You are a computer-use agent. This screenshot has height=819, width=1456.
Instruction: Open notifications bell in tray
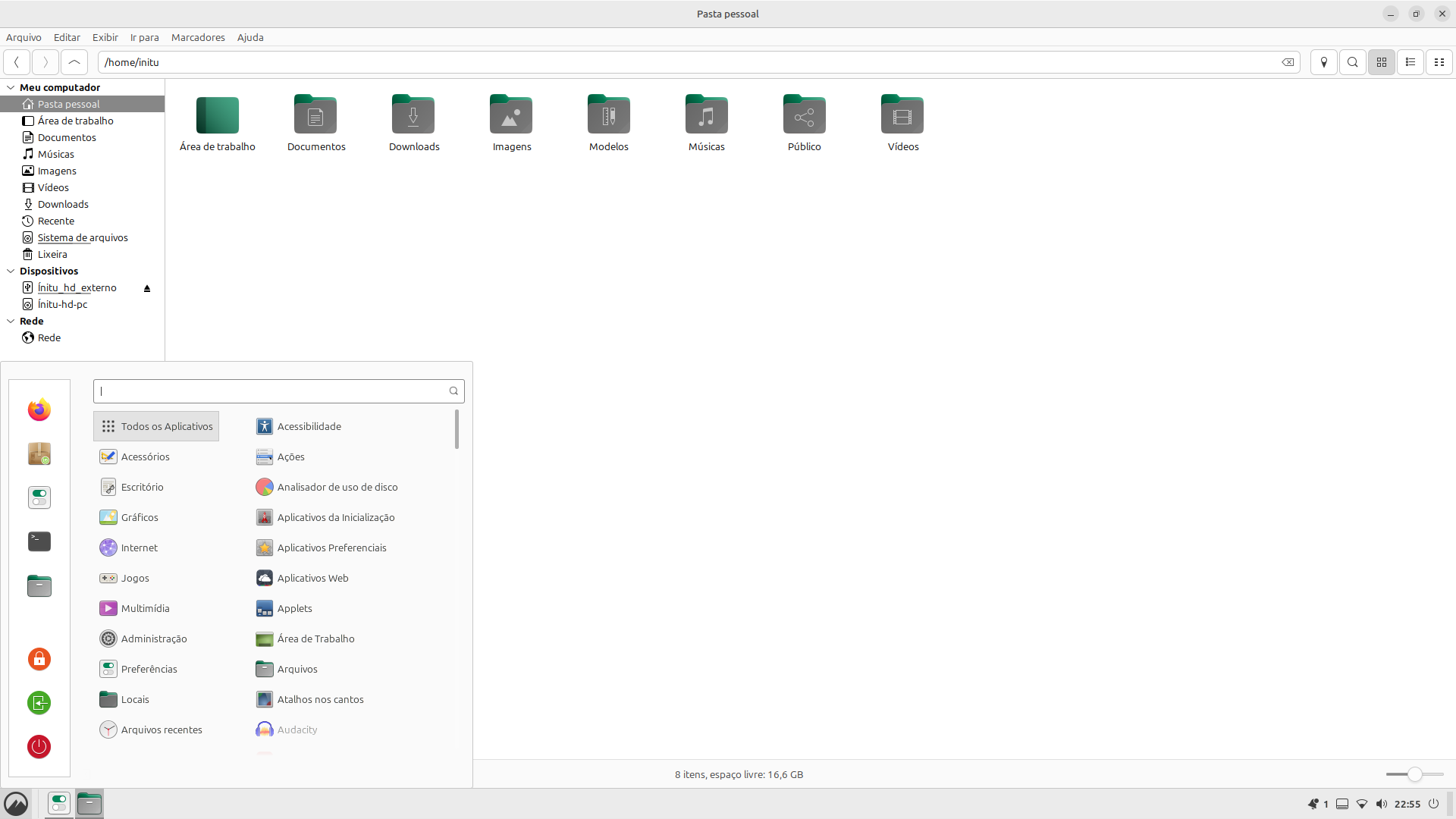point(1313,804)
